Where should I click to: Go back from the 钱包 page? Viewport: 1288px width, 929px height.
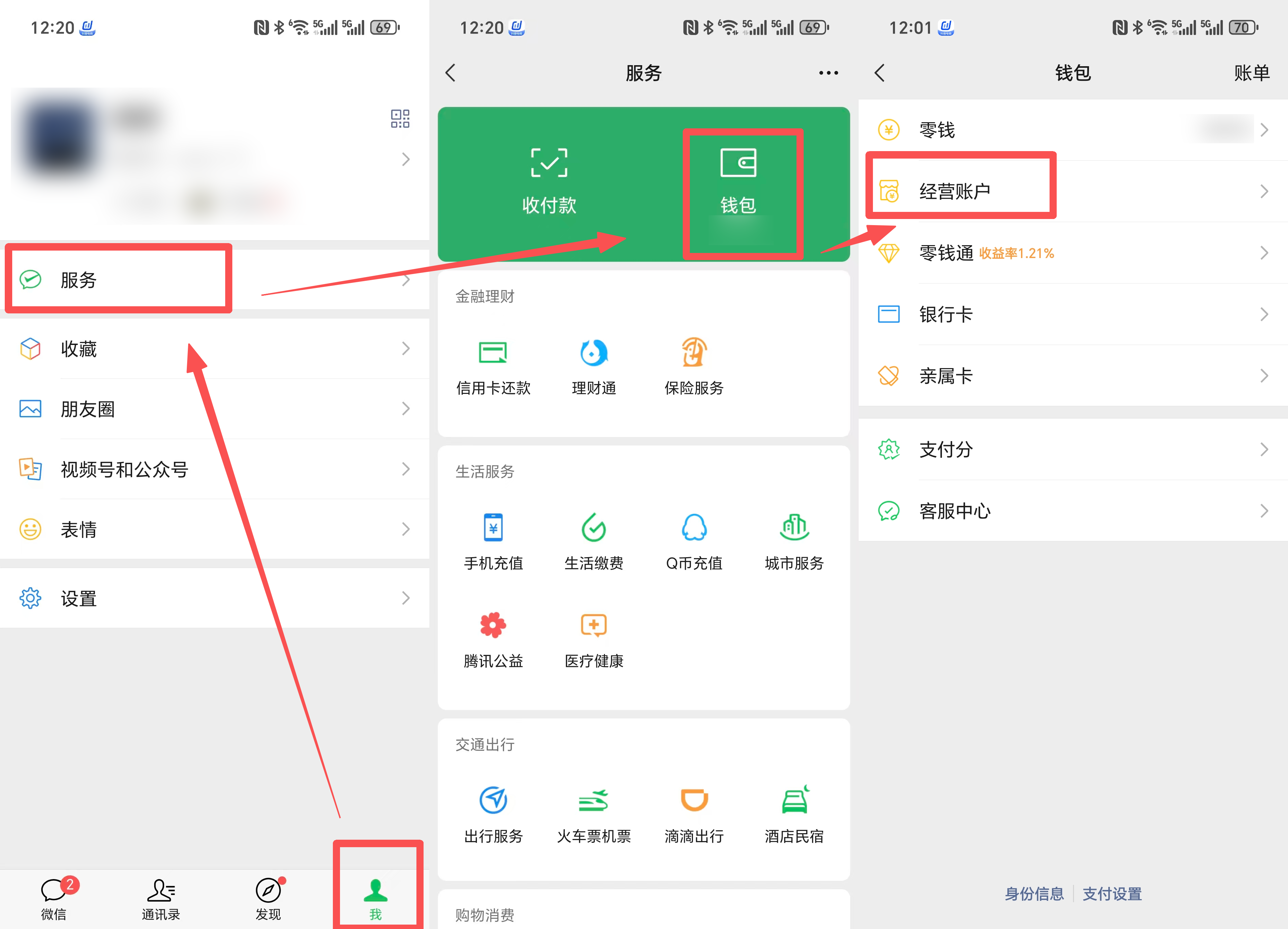(x=880, y=73)
